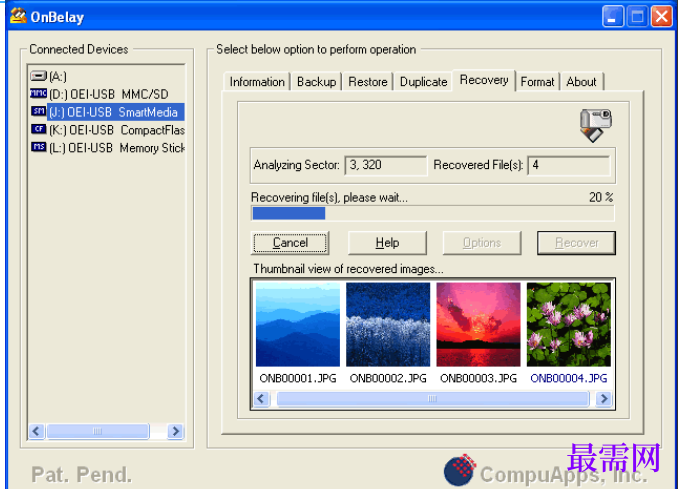The image size is (679, 489).
Task: Switch to the Backup tab
Action: (x=317, y=82)
